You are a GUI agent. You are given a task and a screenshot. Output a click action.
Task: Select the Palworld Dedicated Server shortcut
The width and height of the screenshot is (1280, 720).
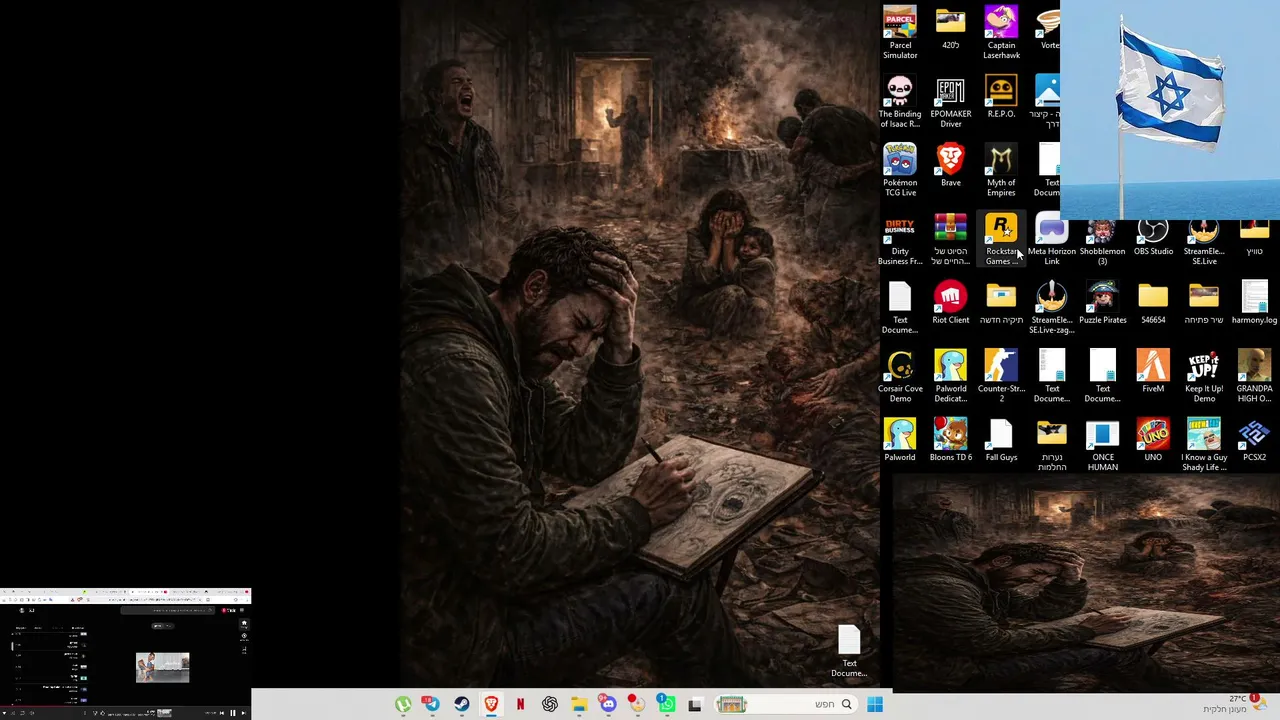951,376
